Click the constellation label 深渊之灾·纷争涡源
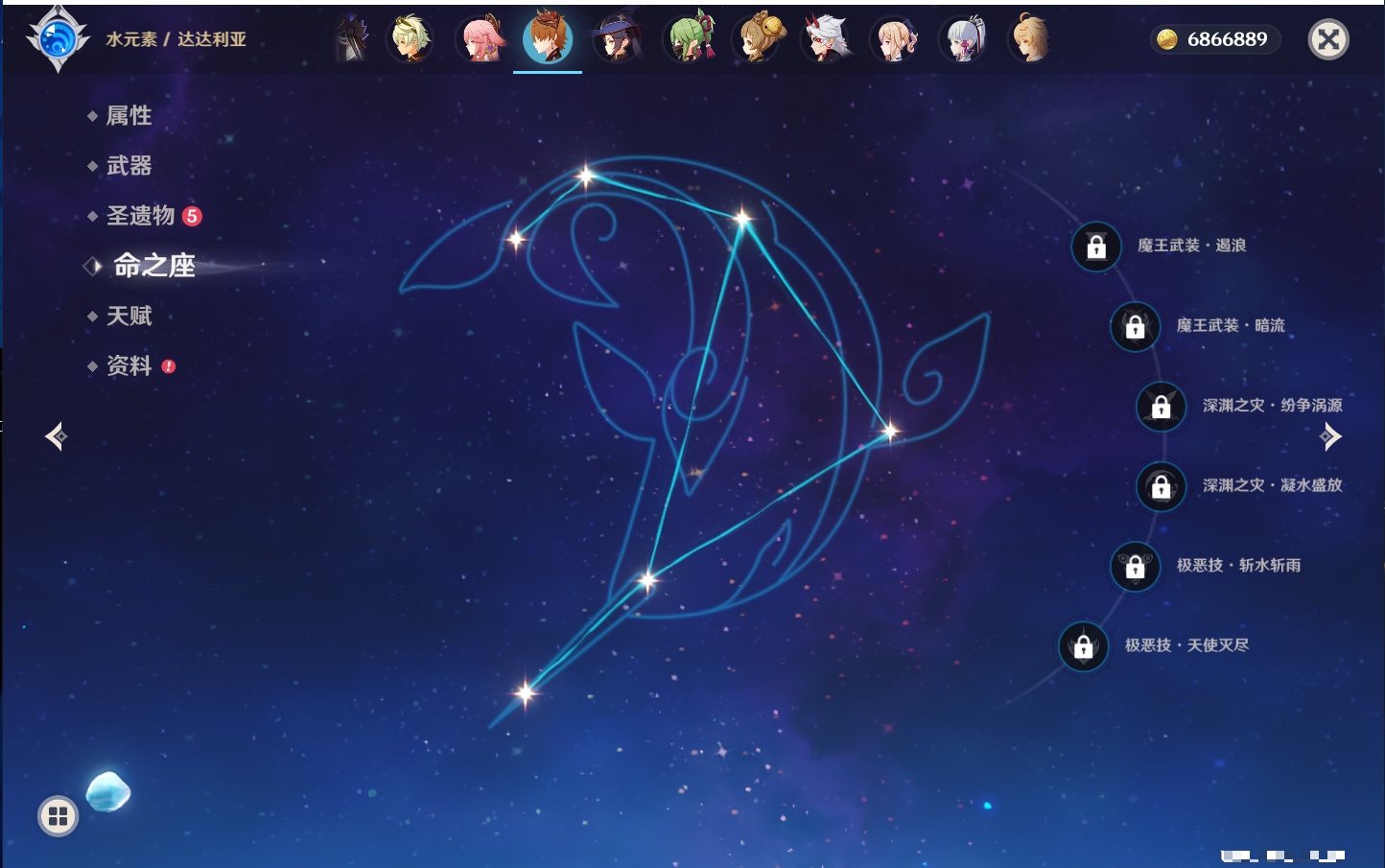The width and height of the screenshot is (1385, 868). 1273,405
